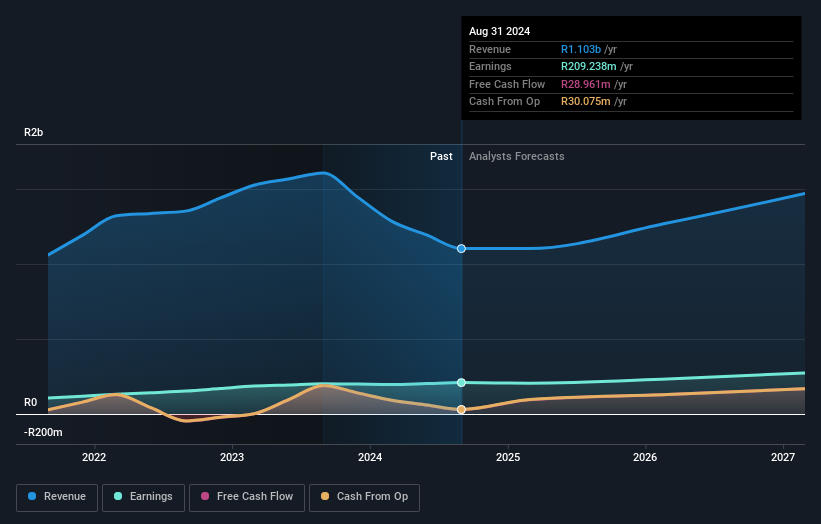The image size is (821, 524).
Task: Click the orange Cash From Op legend dot
Action: pyautogui.click(x=325, y=496)
